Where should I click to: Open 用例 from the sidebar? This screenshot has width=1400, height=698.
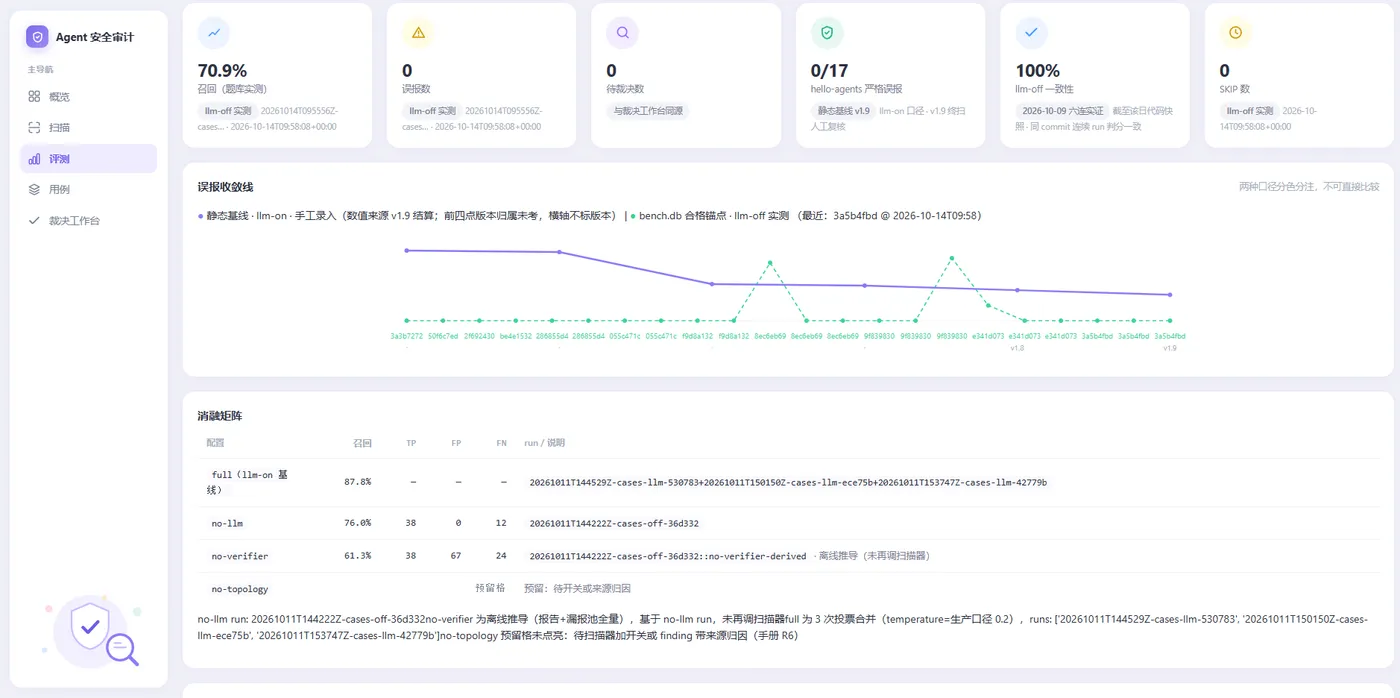[x=88, y=190]
